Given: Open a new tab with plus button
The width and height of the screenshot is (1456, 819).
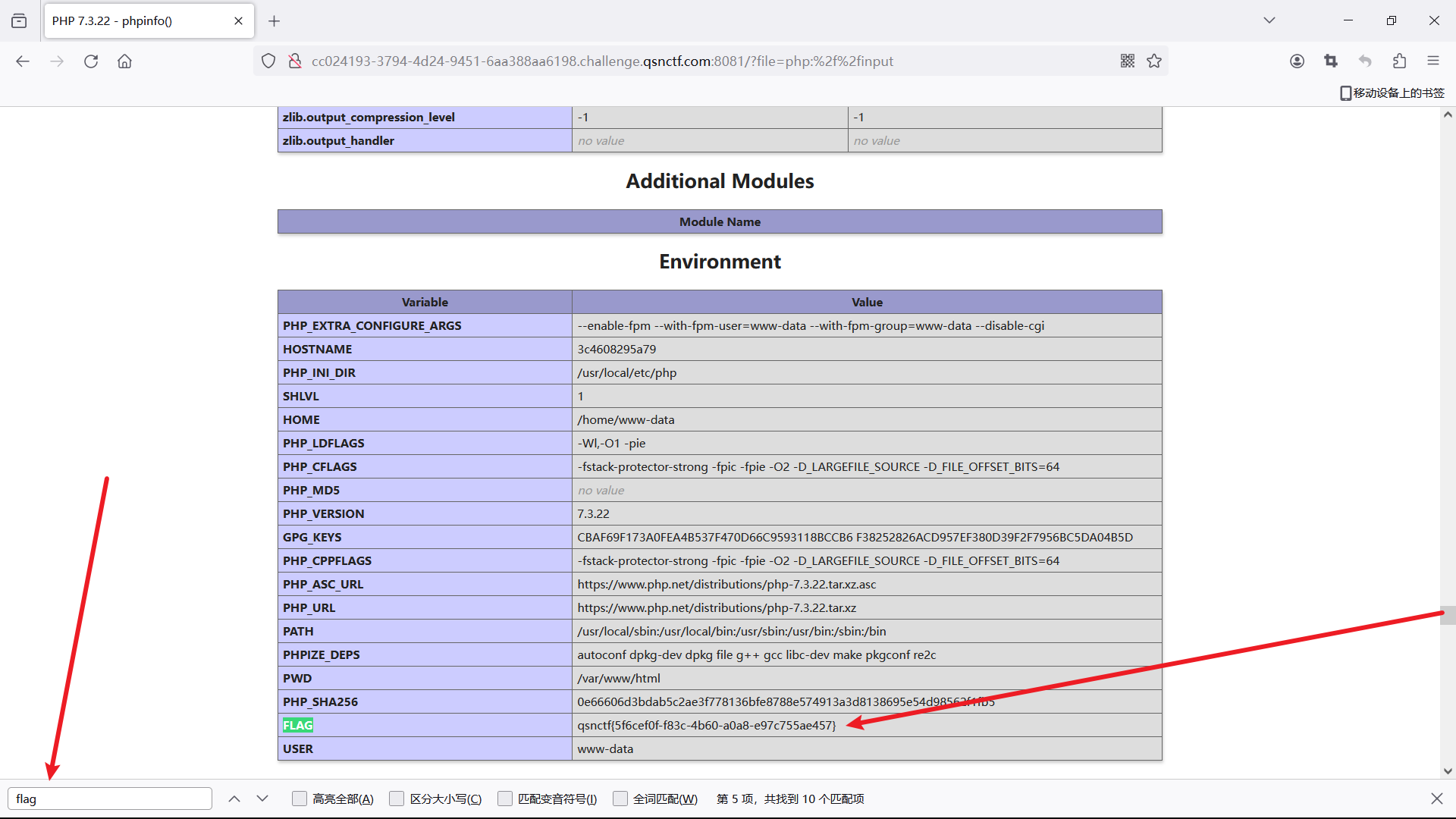Looking at the screenshot, I should pos(275,20).
